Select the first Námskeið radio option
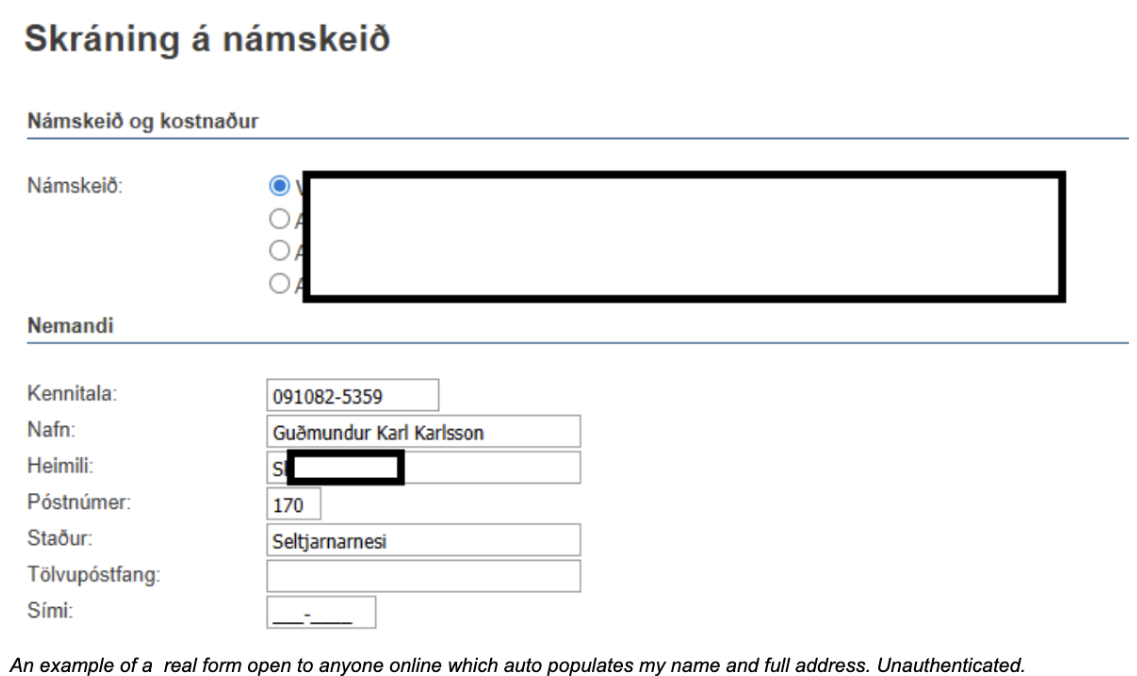Screen dimensions: 1137x676 coord(279,186)
